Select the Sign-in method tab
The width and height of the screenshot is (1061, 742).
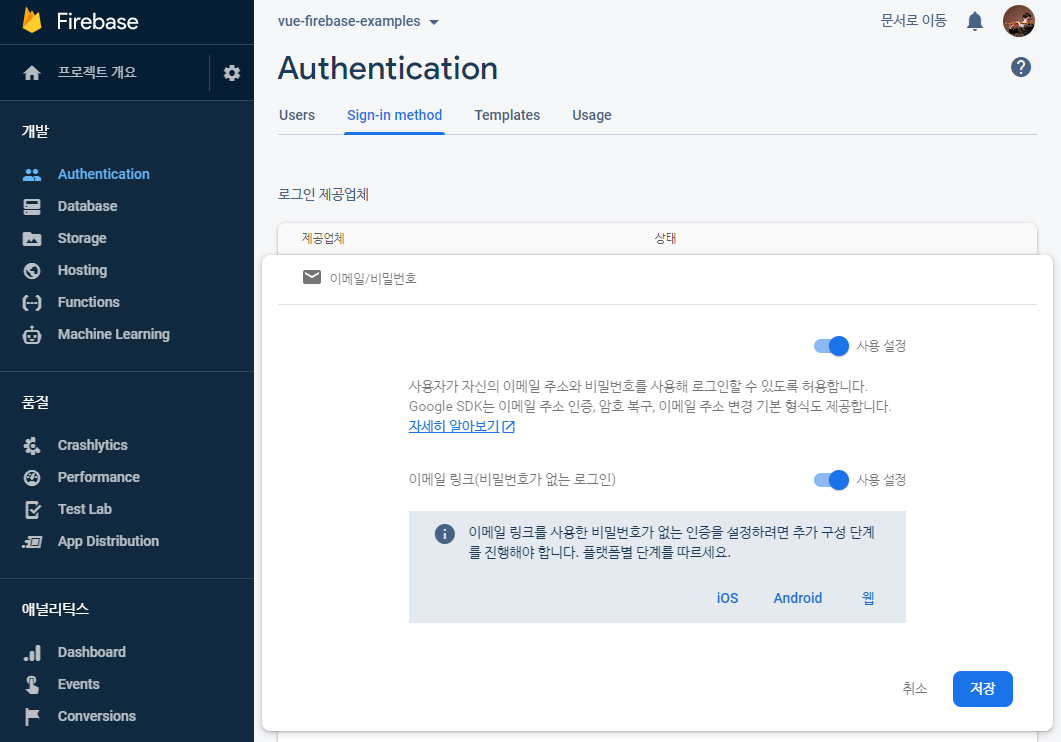click(394, 115)
